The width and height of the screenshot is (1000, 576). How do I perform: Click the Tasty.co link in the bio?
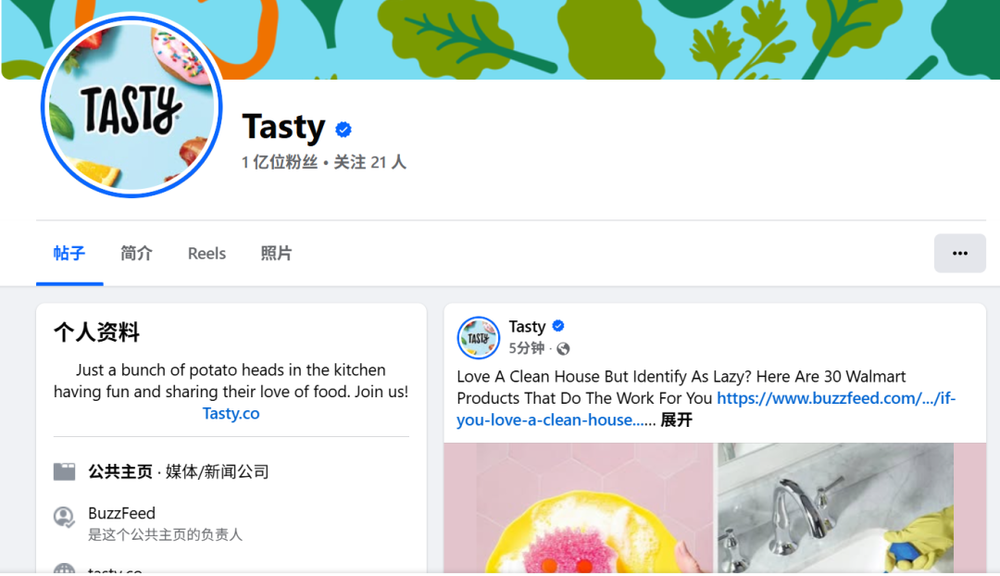(x=231, y=413)
